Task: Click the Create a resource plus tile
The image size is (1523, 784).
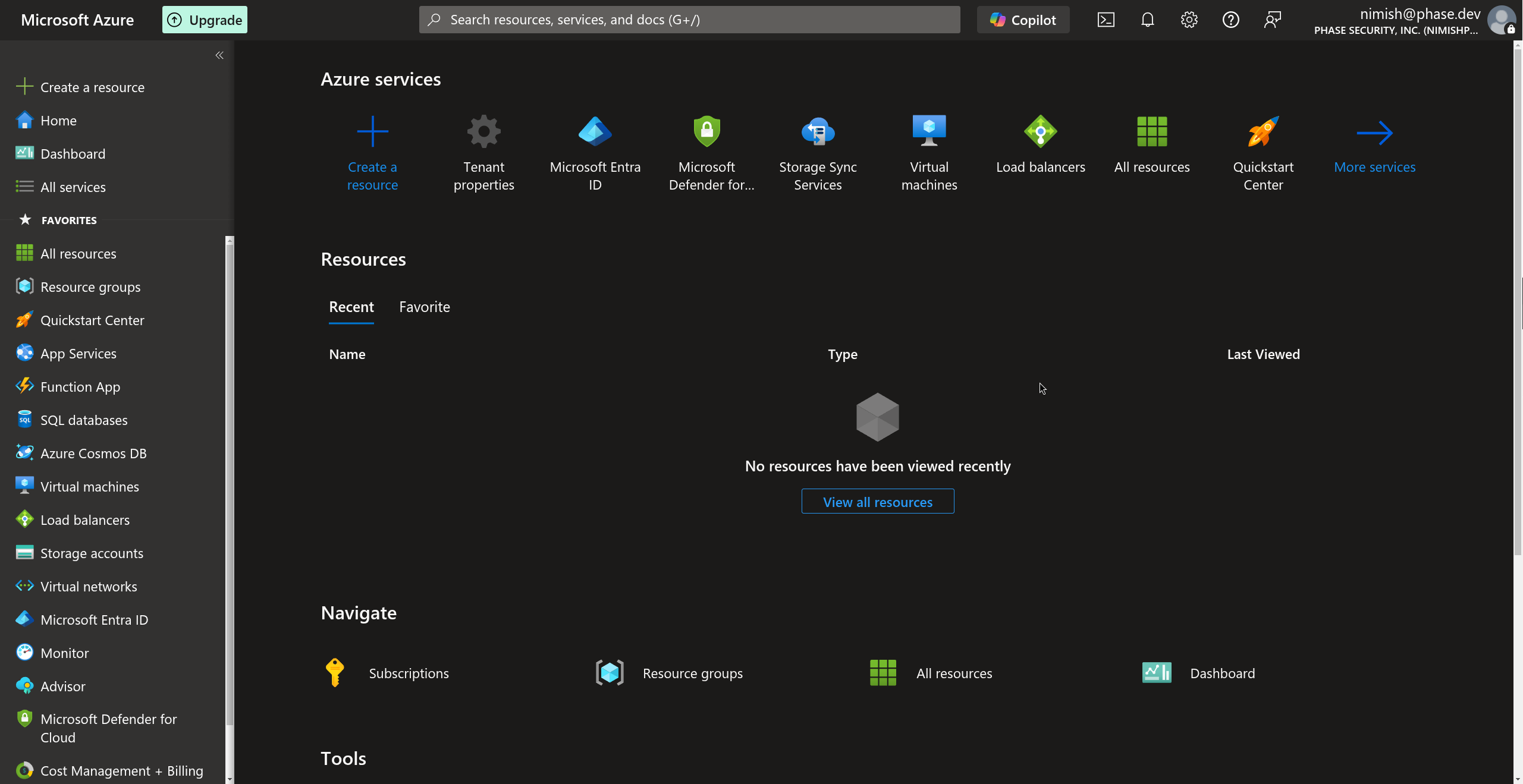Action: tap(372, 153)
